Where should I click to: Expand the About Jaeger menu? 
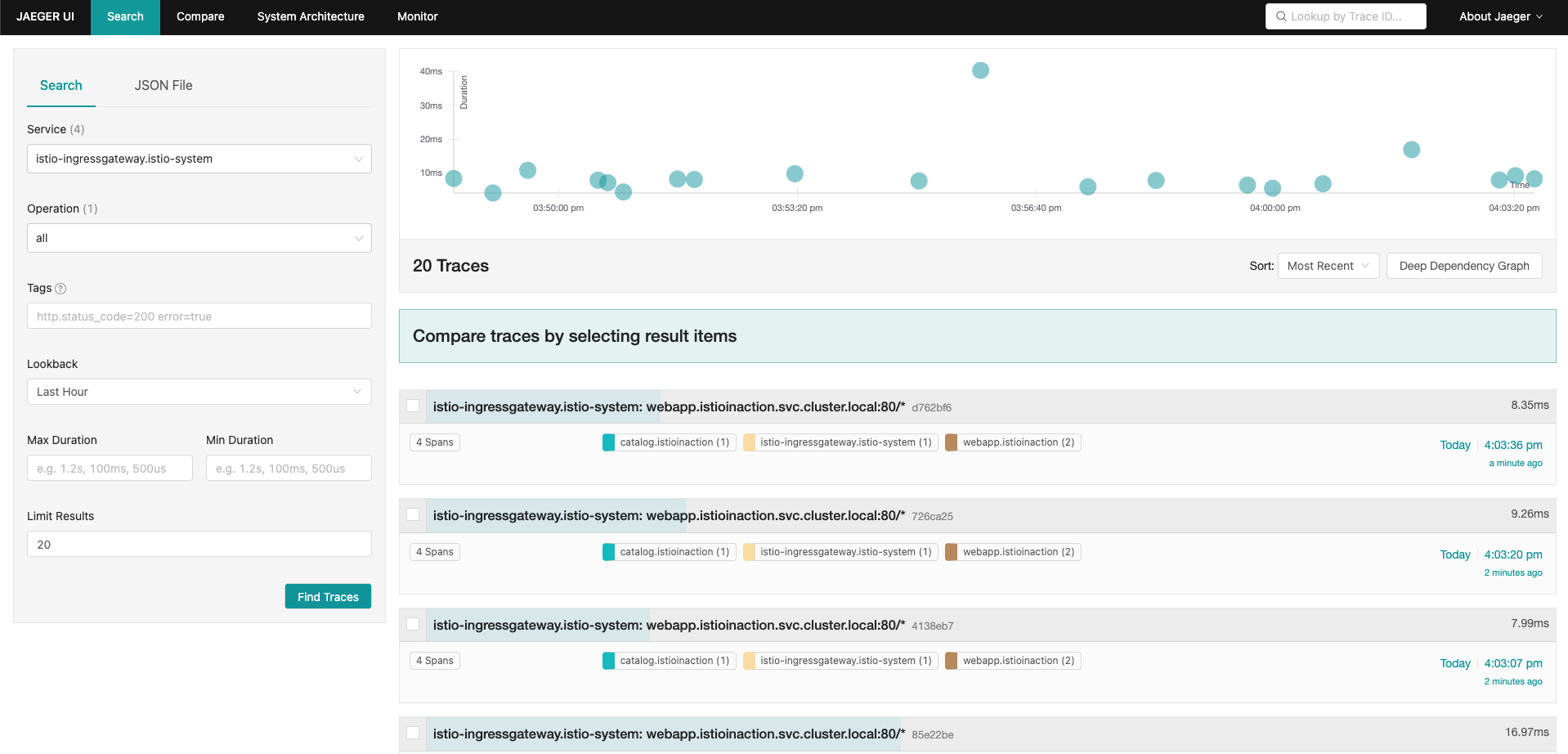1501,16
